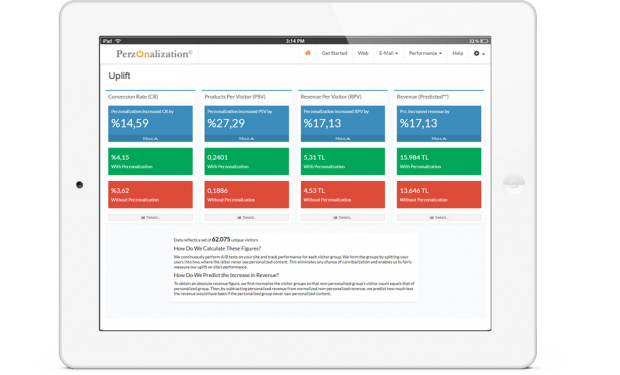Select the Web menu item
The image size is (620, 375).
point(363,53)
